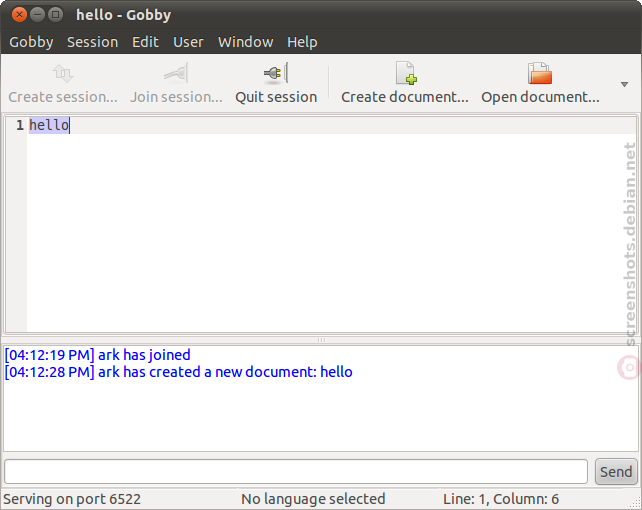
Task: Open the Session menu
Action: (x=93, y=42)
